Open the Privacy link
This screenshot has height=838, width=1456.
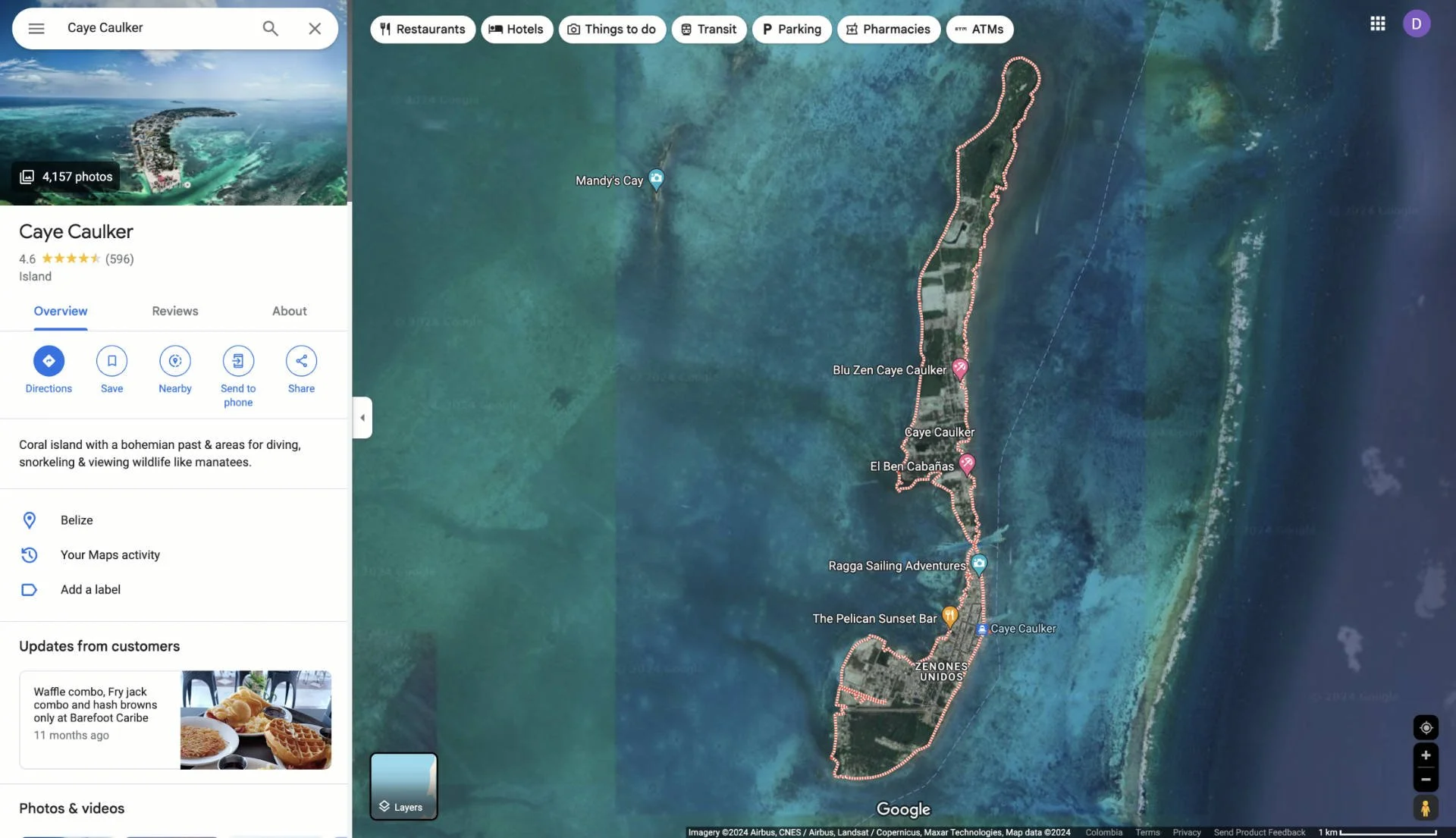click(x=1187, y=833)
